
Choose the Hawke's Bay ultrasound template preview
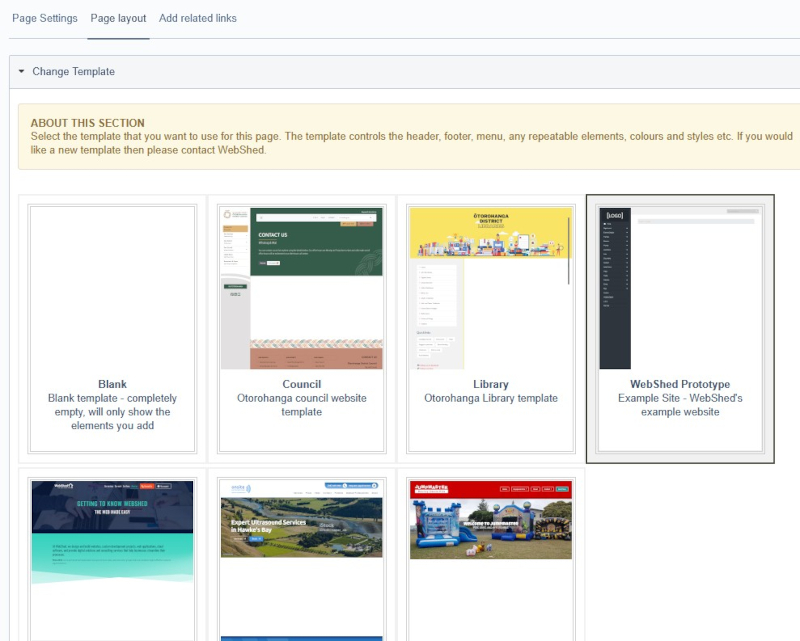[x=301, y=540]
